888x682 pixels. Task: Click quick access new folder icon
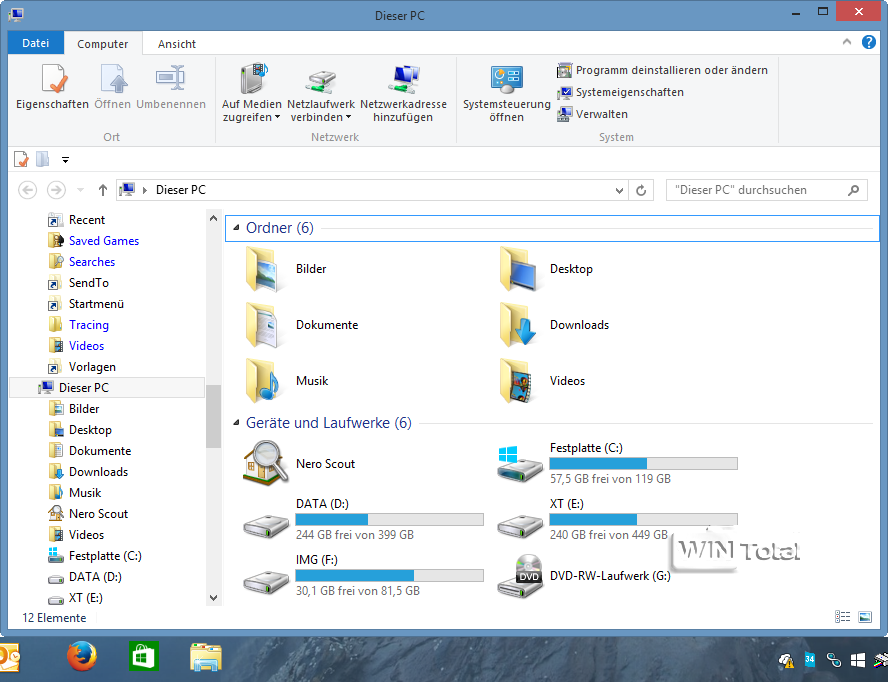click(x=42, y=160)
